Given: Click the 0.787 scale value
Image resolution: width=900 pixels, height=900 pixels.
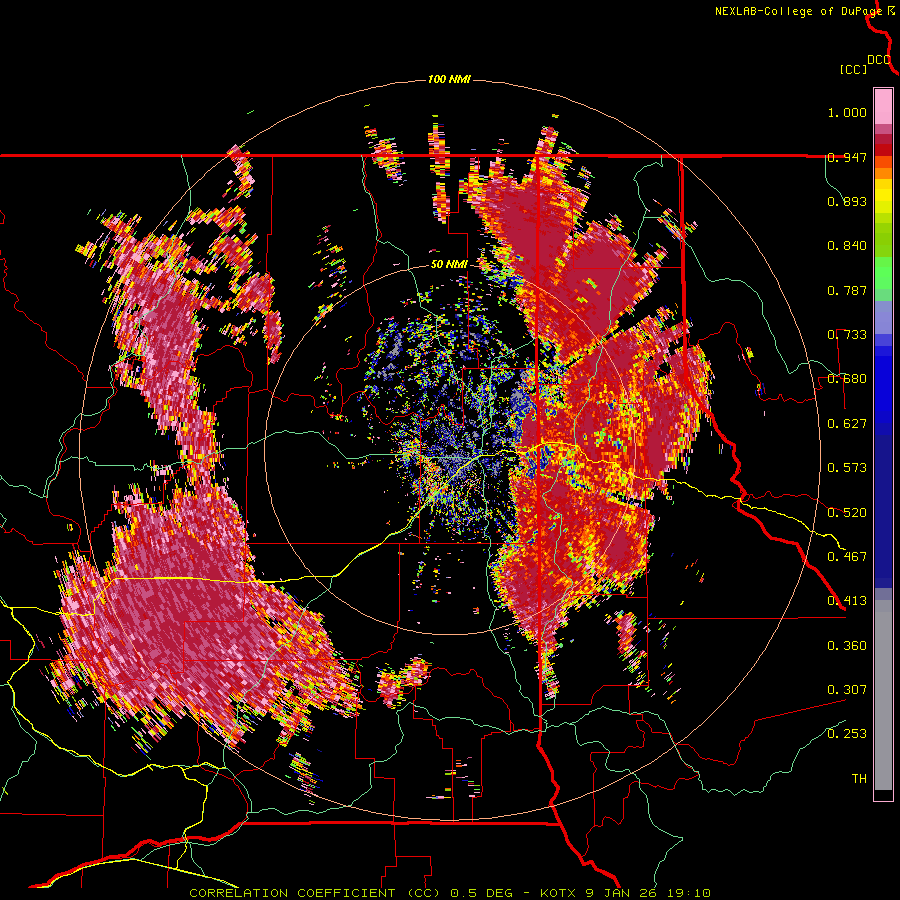Looking at the screenshot, I should (x=847, y=290).
